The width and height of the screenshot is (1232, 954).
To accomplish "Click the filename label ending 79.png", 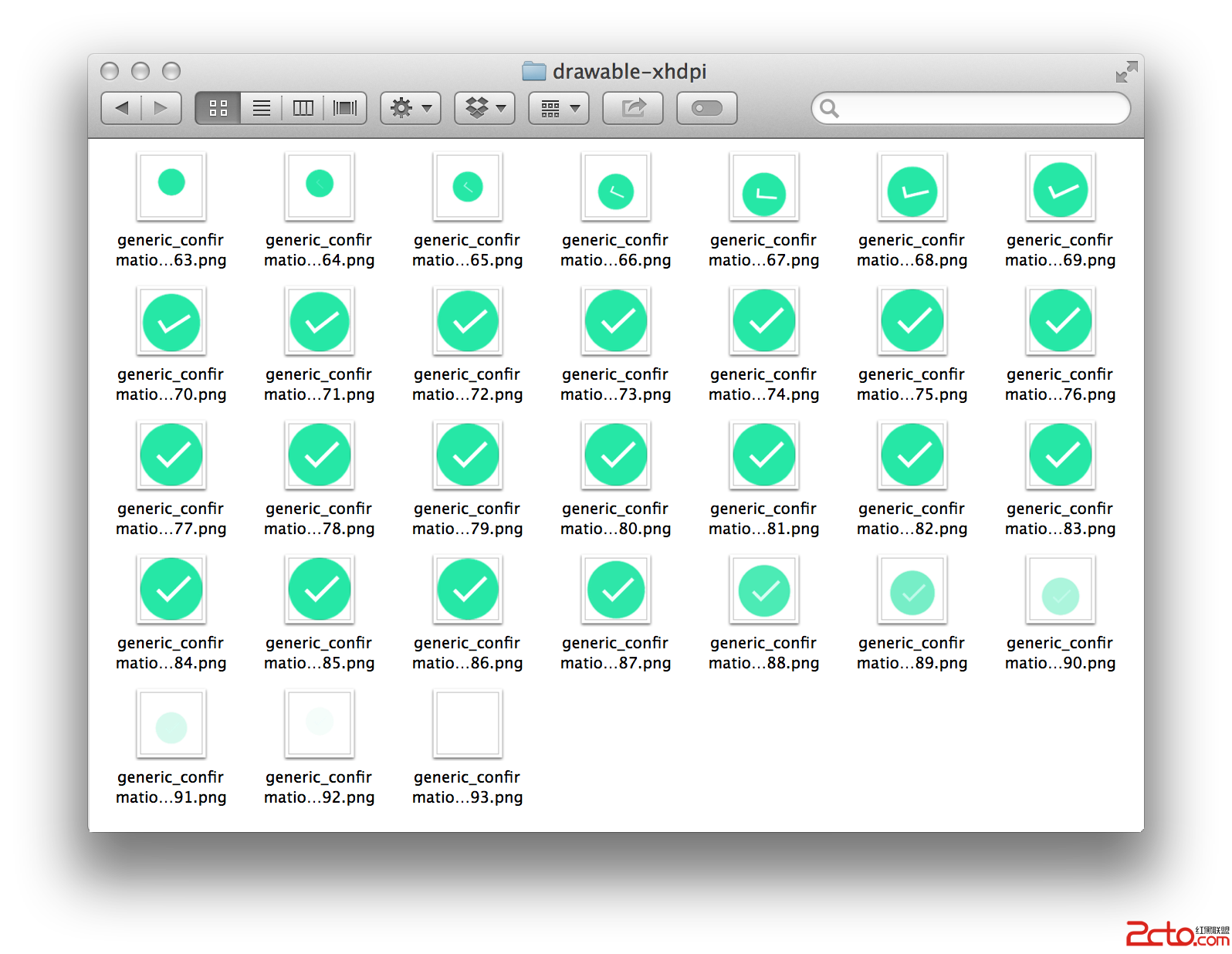I will point(468,519).
